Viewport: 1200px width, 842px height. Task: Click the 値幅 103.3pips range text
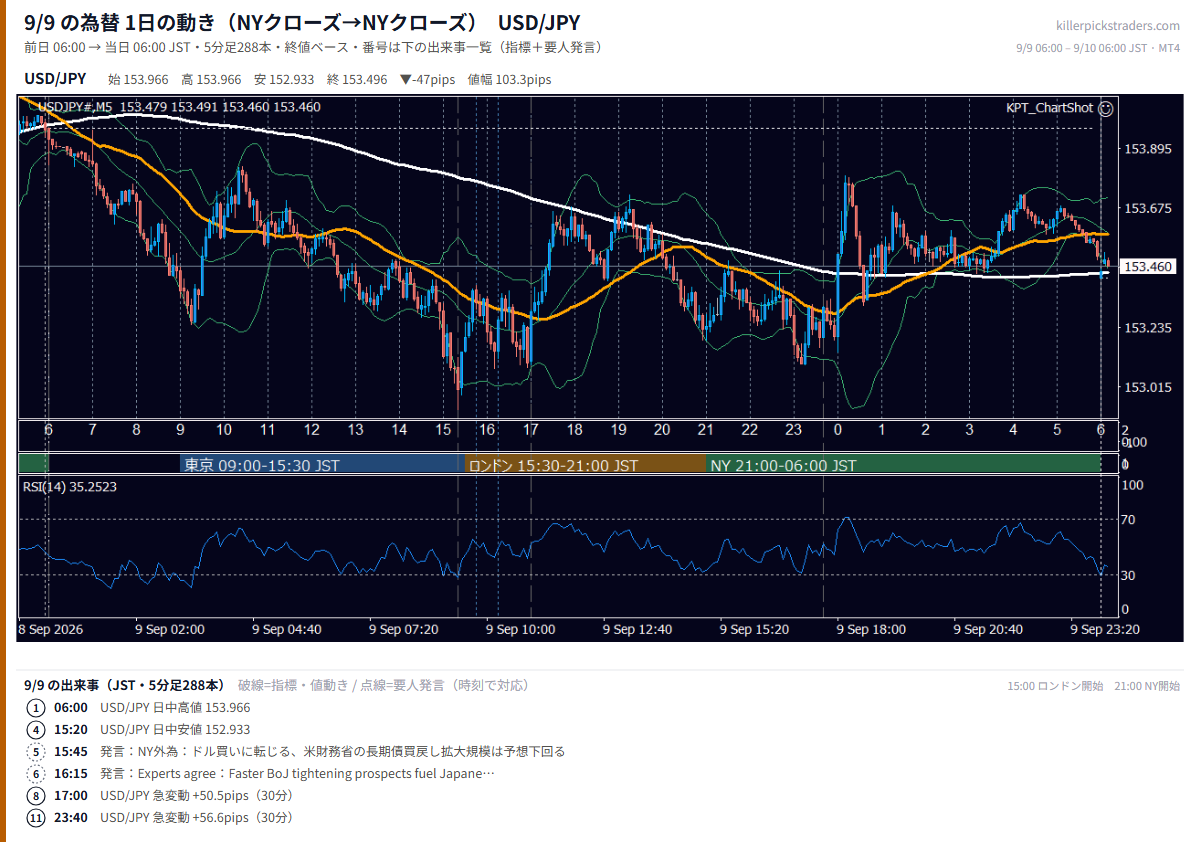pyautogui.click(x=509, y=79)
